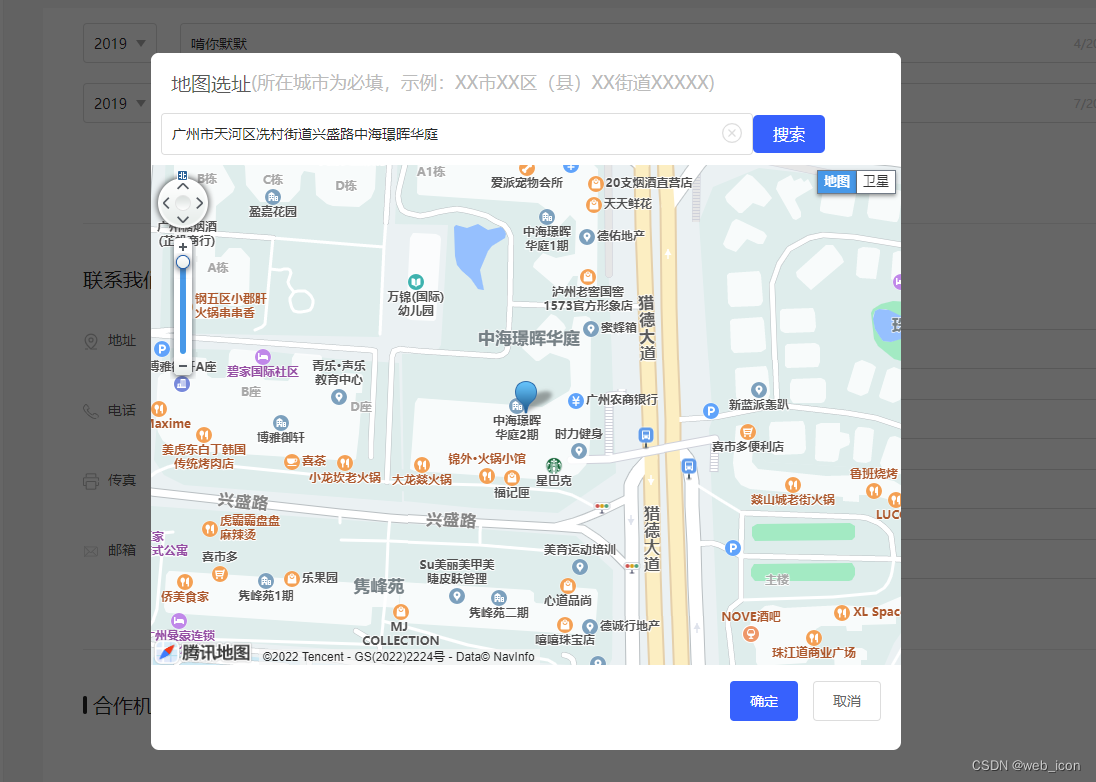The width and height of the screenshot is (1096, 782).
Task: Click the 心道品尚 shop icon
Action: (x=568, y=585)
